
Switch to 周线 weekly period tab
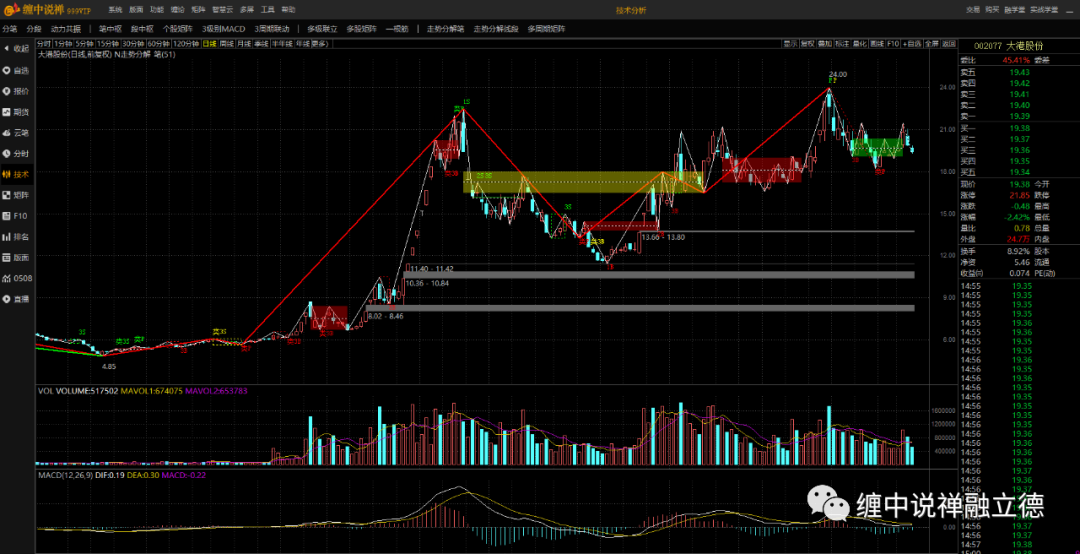click(227, 43)
